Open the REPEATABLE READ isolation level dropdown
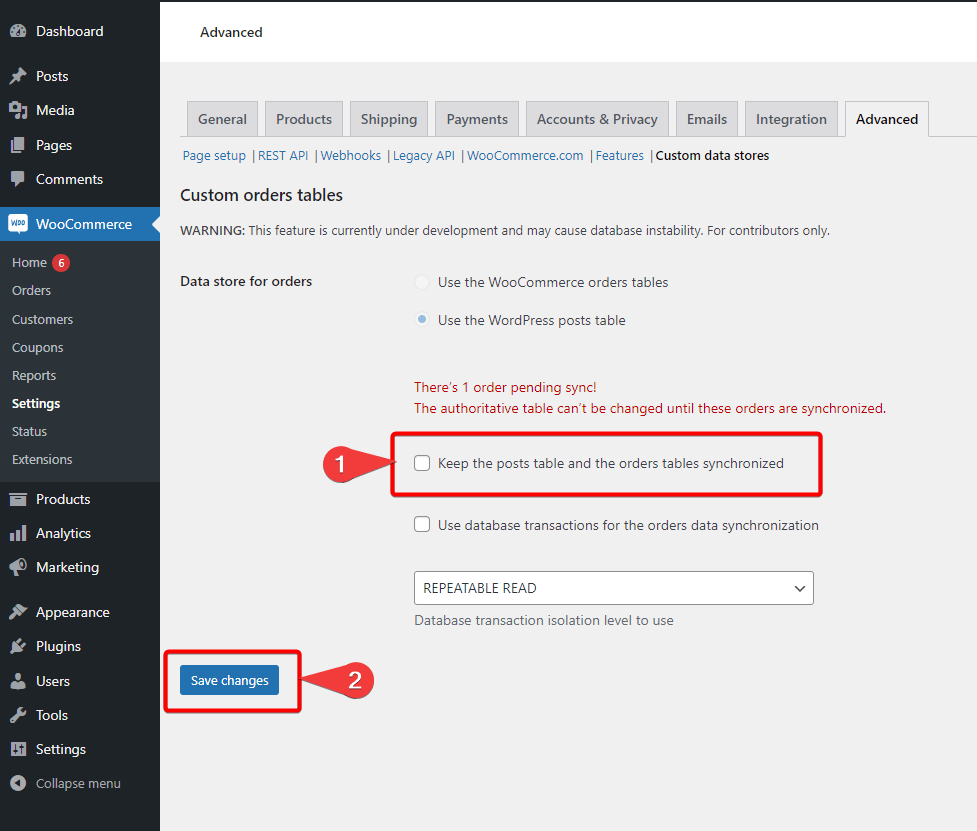Image resolution: width=977 pixels, height=831 pixels. click(x=614, y=588)
